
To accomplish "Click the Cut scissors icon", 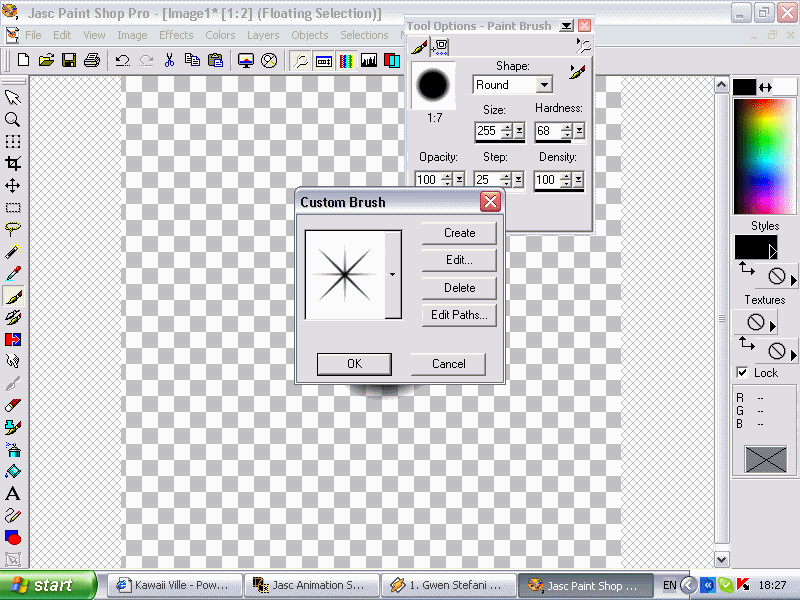I will click(169, 60).
